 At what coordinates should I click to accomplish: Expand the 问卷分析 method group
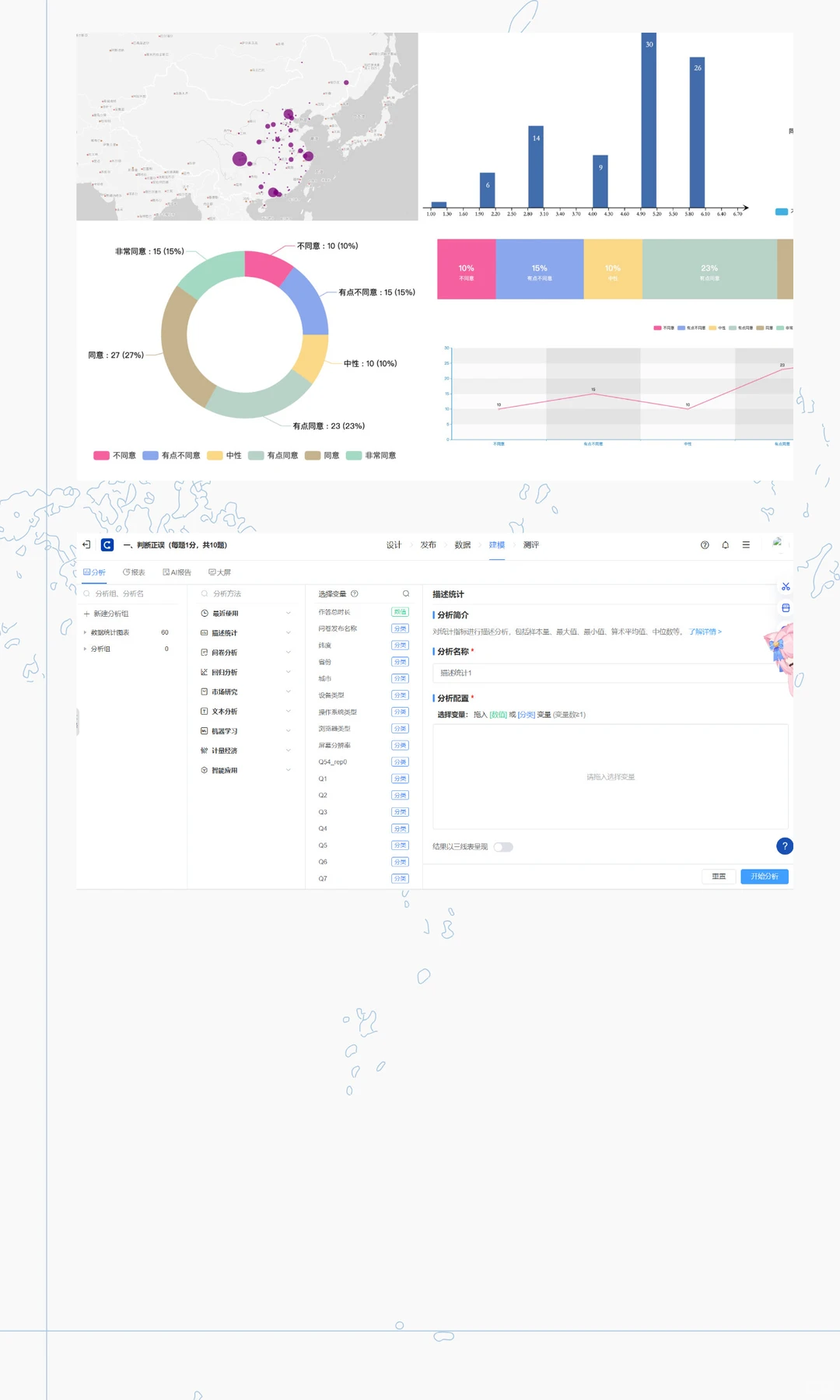coord(289,653)
